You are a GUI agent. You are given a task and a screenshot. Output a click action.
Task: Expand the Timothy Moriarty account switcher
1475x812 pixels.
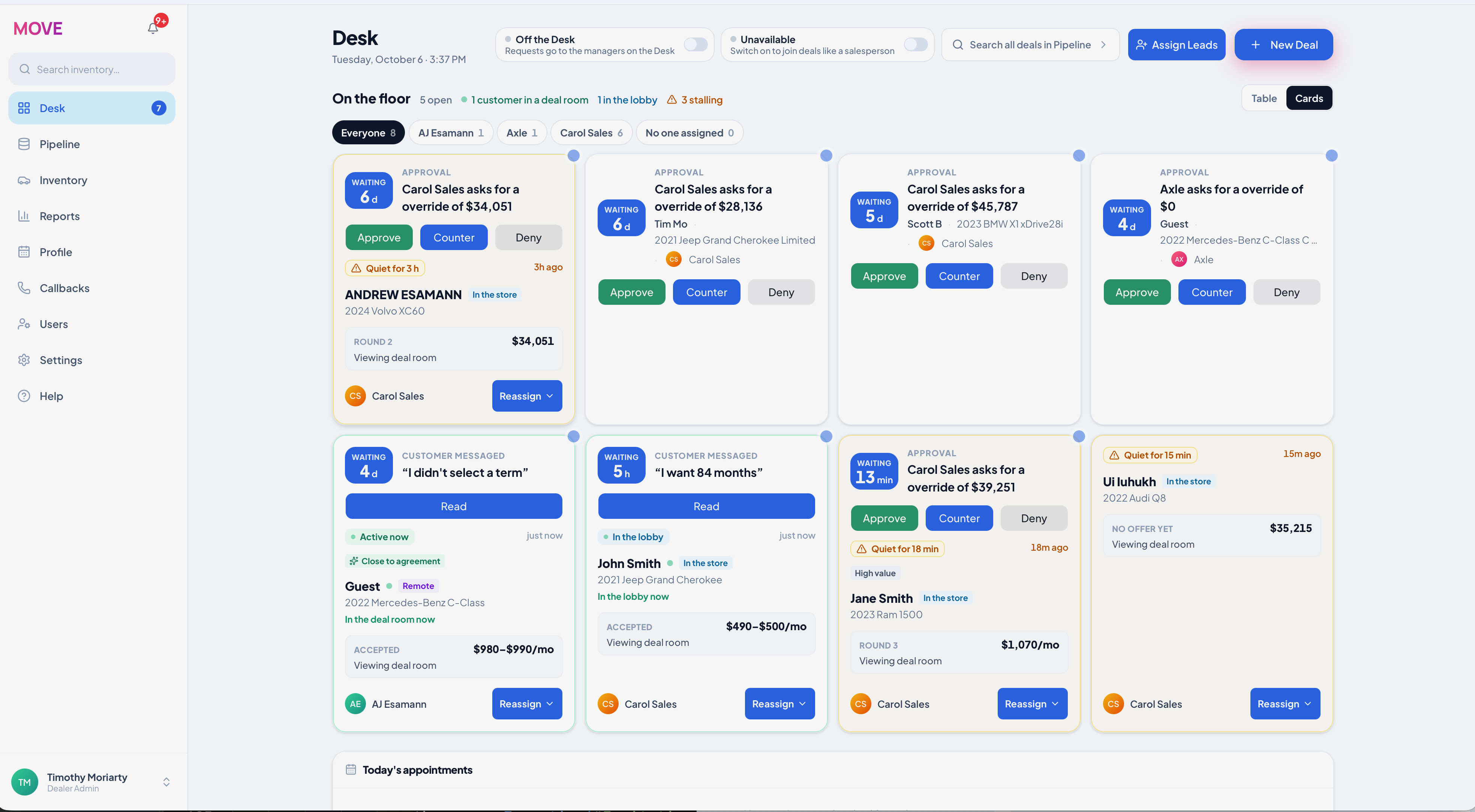pos(166,782)
